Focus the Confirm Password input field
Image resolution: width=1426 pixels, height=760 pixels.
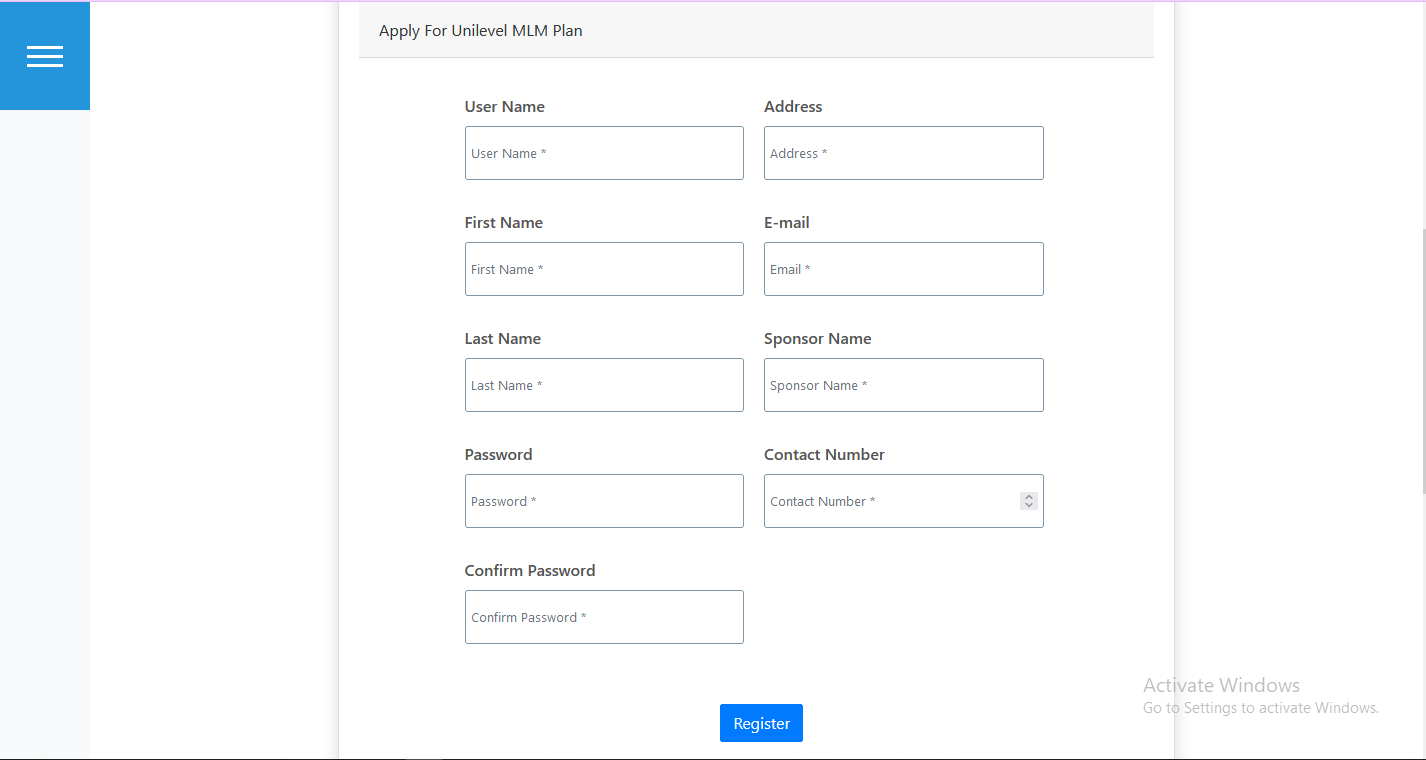point(604,617)
